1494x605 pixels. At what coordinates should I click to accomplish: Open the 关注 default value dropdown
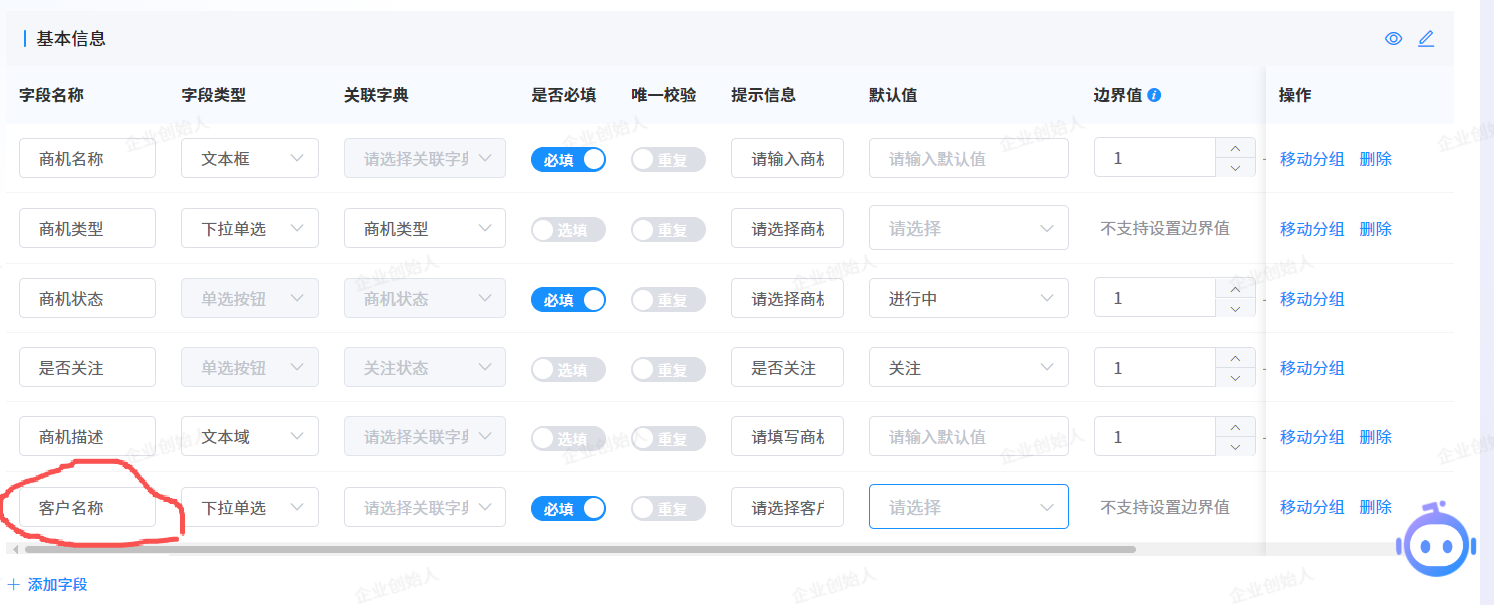click(x=969, y=368)
